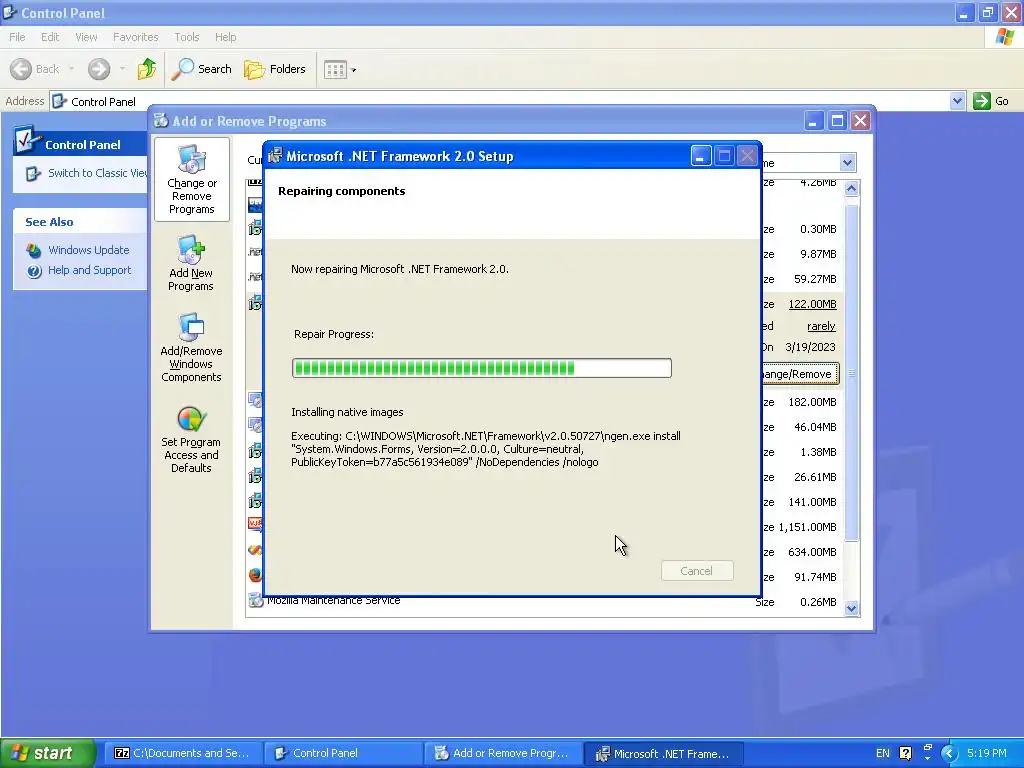Open the Help menu
Image resolution: width=1024 pixels, height=768 pixels.
225,37
